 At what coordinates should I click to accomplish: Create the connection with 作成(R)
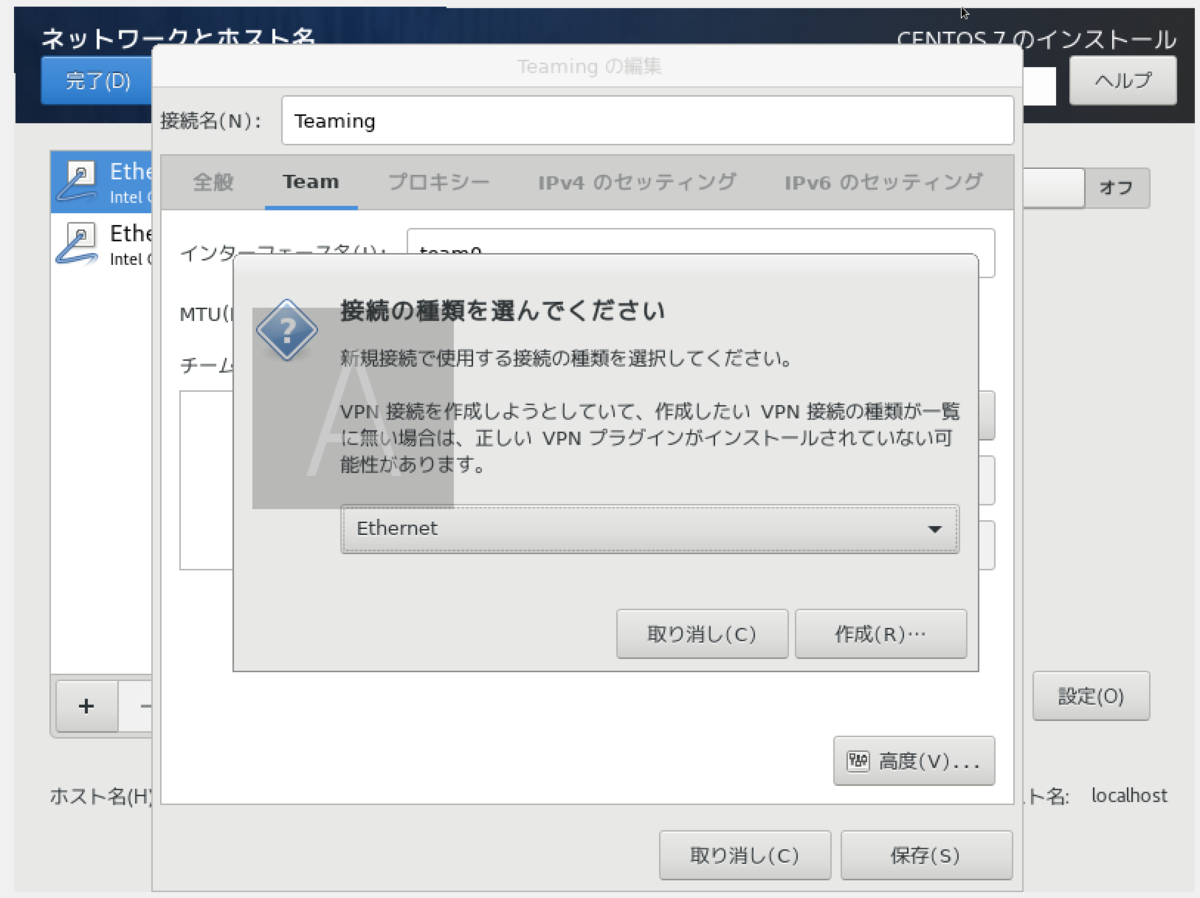pos(880,633)
